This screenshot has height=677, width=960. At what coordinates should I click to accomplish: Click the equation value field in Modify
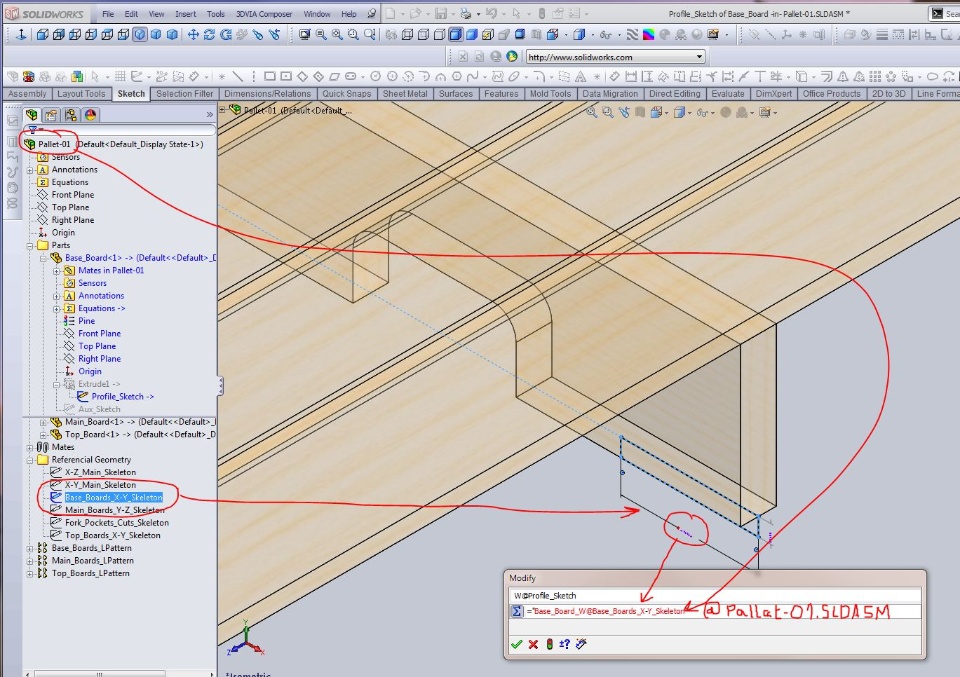pos(722,611)
